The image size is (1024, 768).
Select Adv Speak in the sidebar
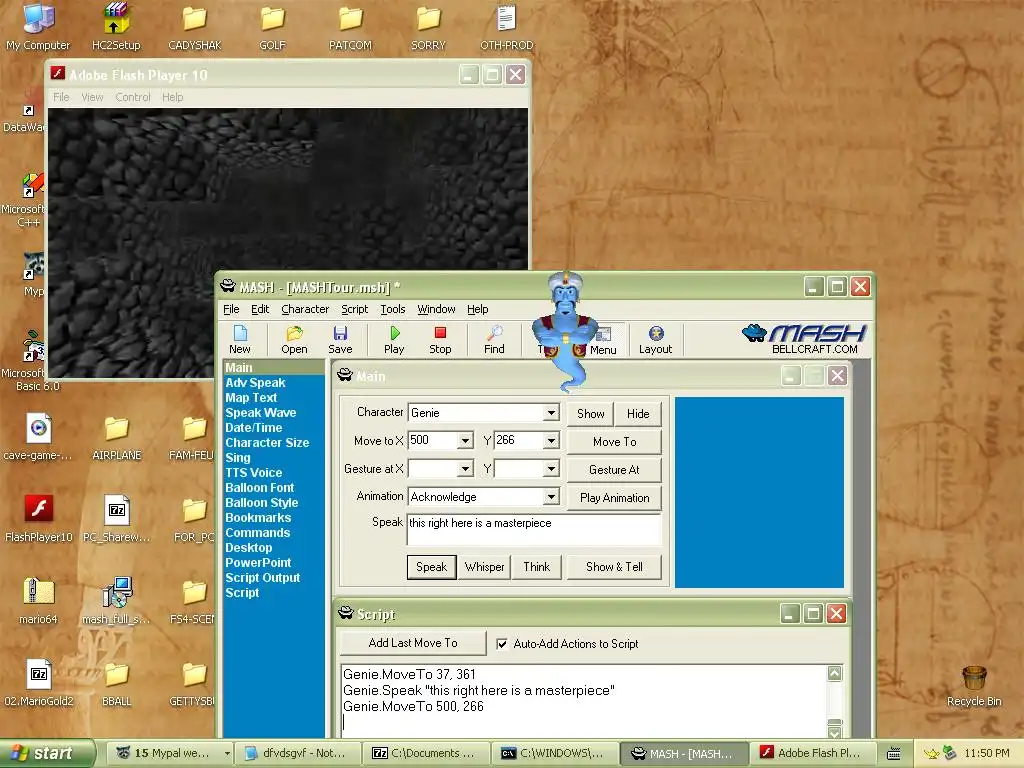point(255,383)
